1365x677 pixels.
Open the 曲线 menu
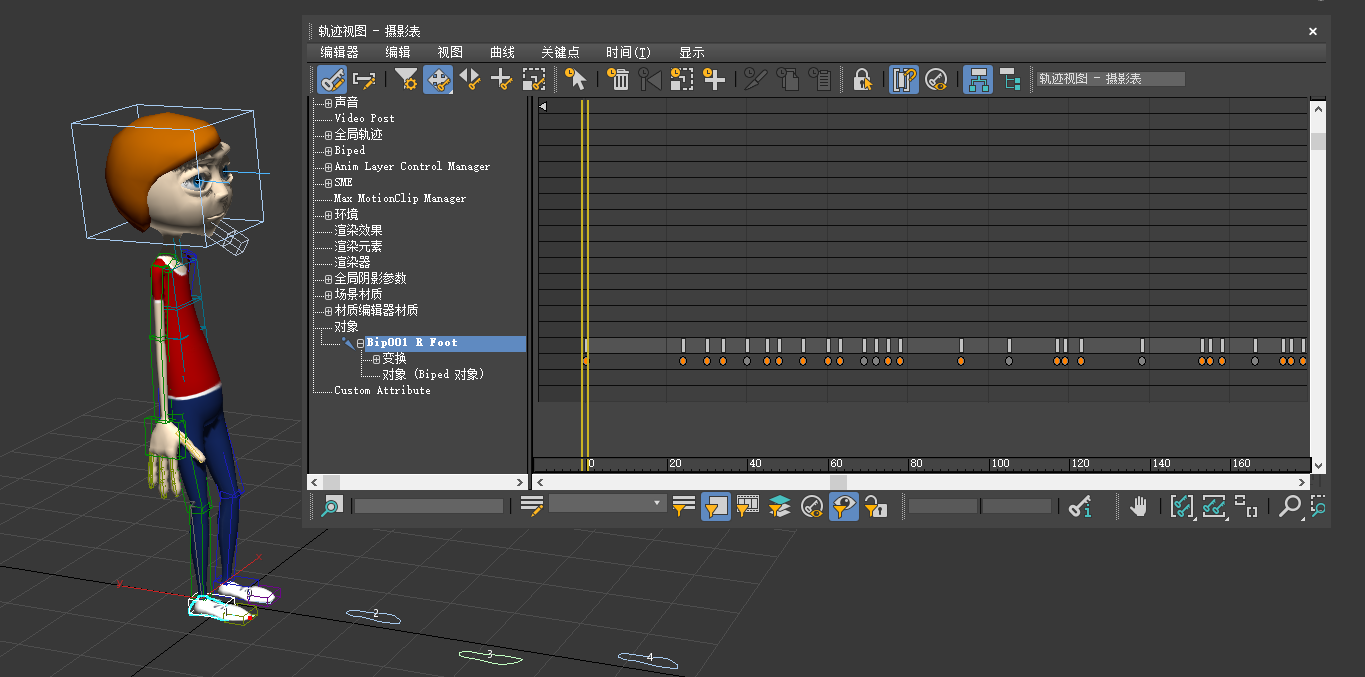502,52
